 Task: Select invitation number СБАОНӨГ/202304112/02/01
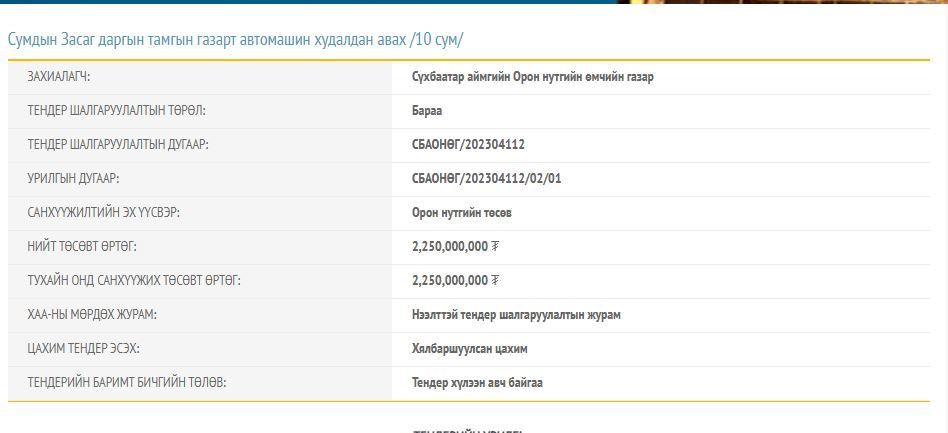point(486,179)
